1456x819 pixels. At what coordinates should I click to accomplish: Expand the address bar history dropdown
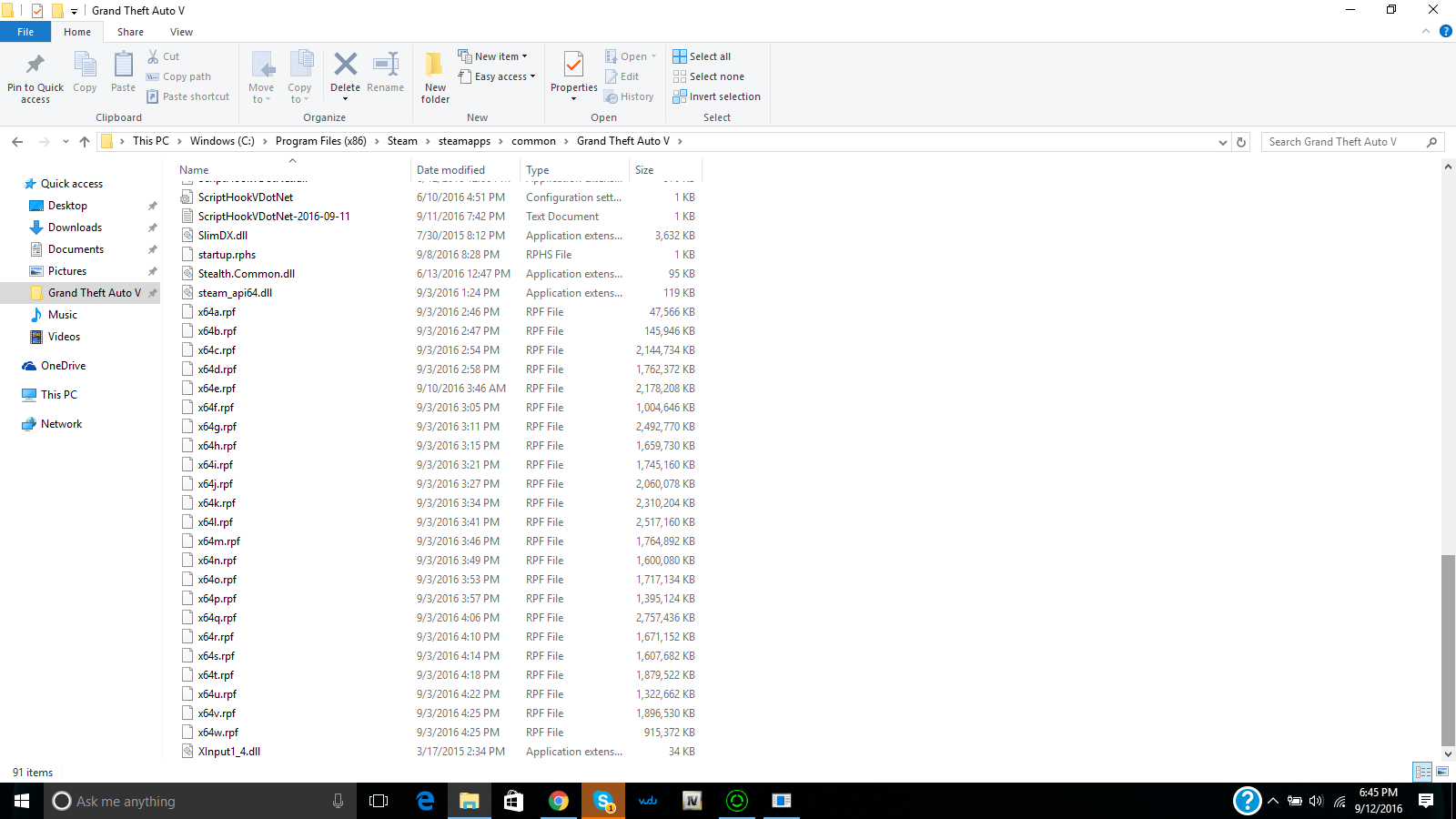(1222, 142)
